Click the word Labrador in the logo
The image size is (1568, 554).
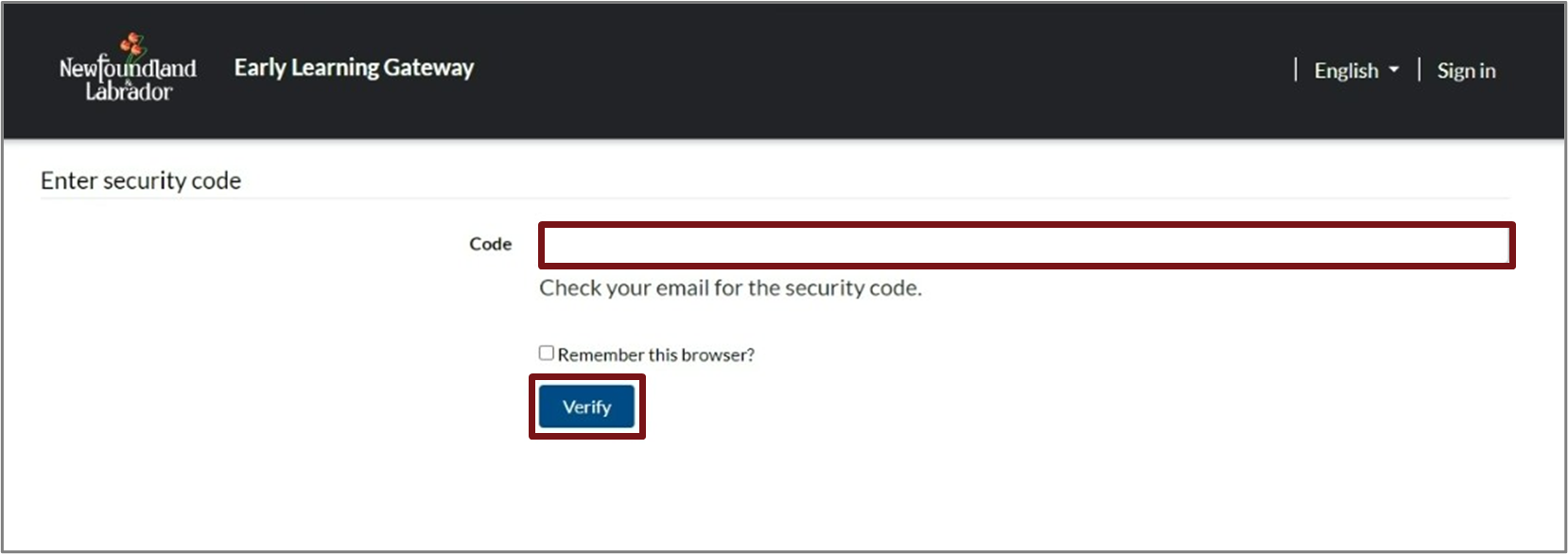point(129,92)
